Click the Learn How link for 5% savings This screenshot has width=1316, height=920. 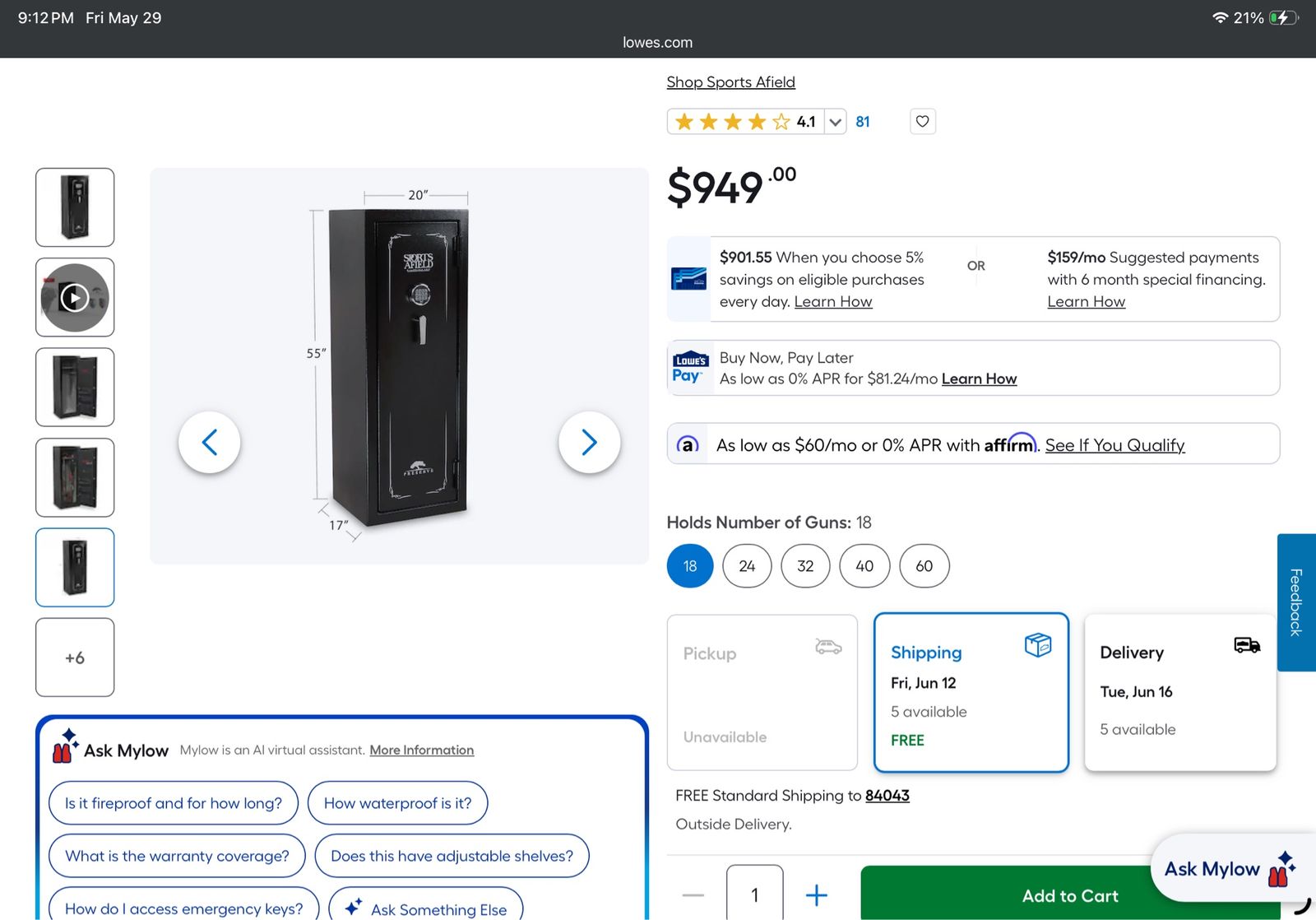click(x=833, y=302)
